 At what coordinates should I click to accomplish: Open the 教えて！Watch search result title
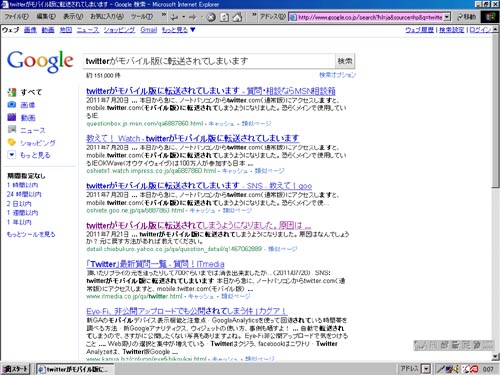[x=193, y=138]
